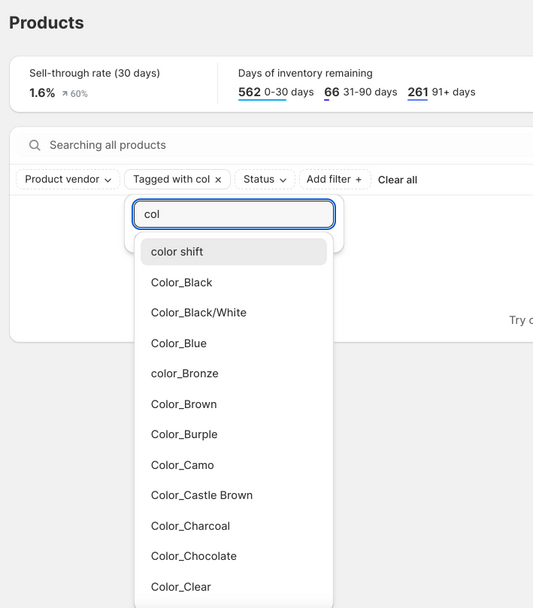Select the Color_Black/White tag option
Viewport: 533px width, 608px height.
click(234, 313)
